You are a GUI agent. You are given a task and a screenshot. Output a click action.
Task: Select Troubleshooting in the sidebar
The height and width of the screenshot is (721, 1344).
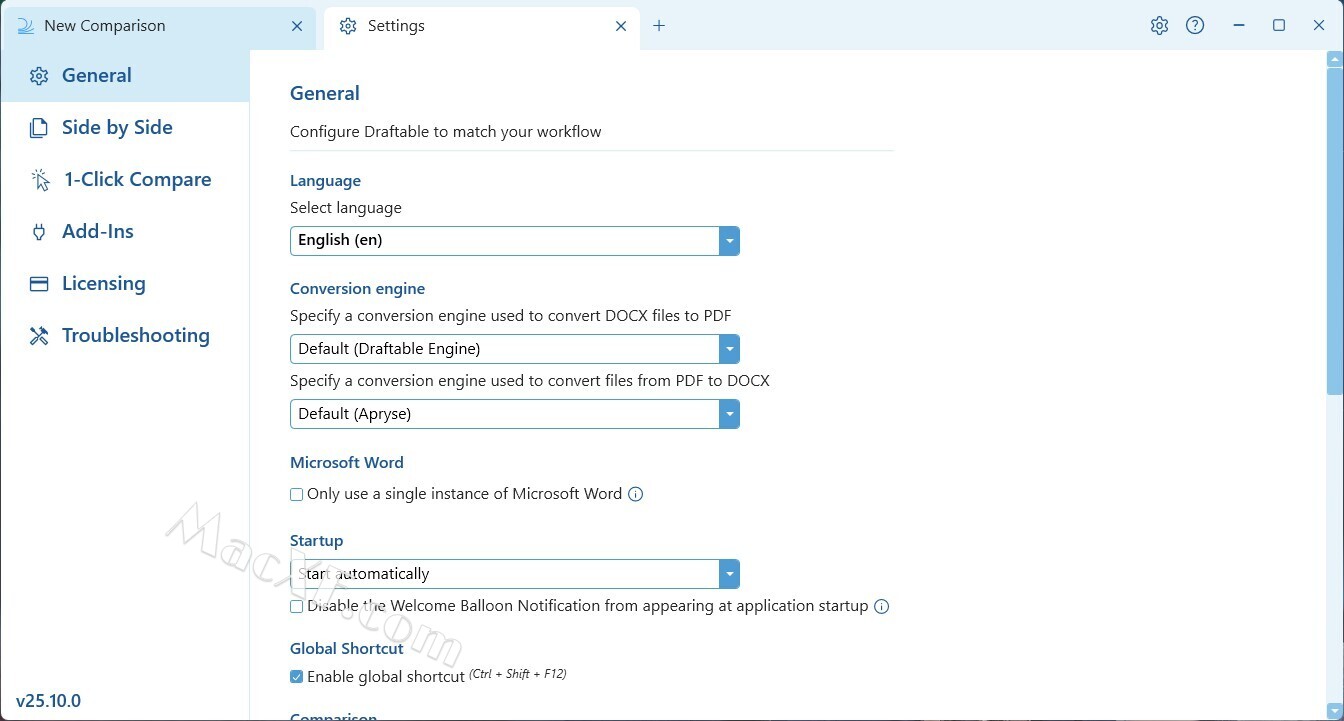135,335
